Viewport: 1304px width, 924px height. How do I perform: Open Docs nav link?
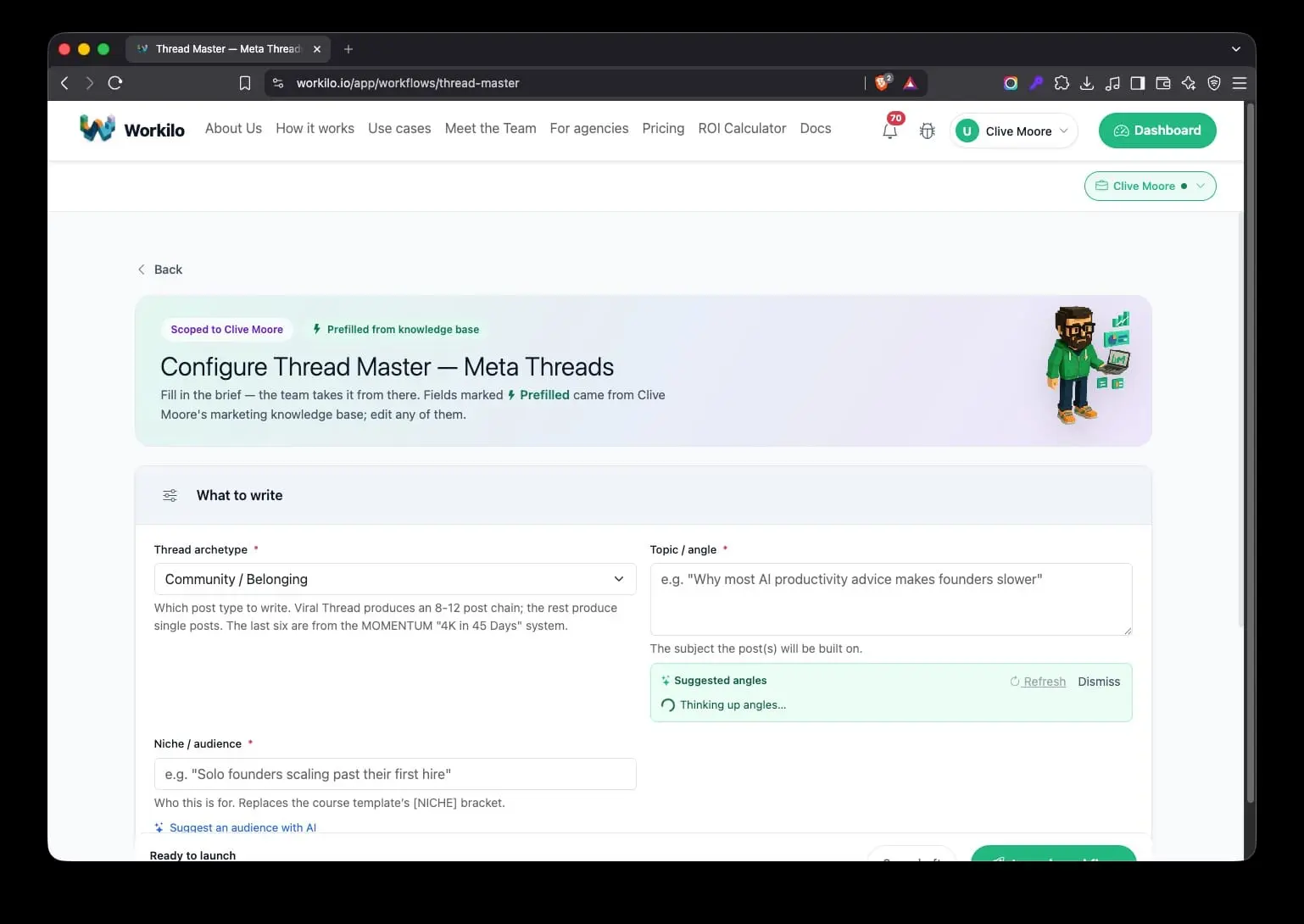point(816,128)
